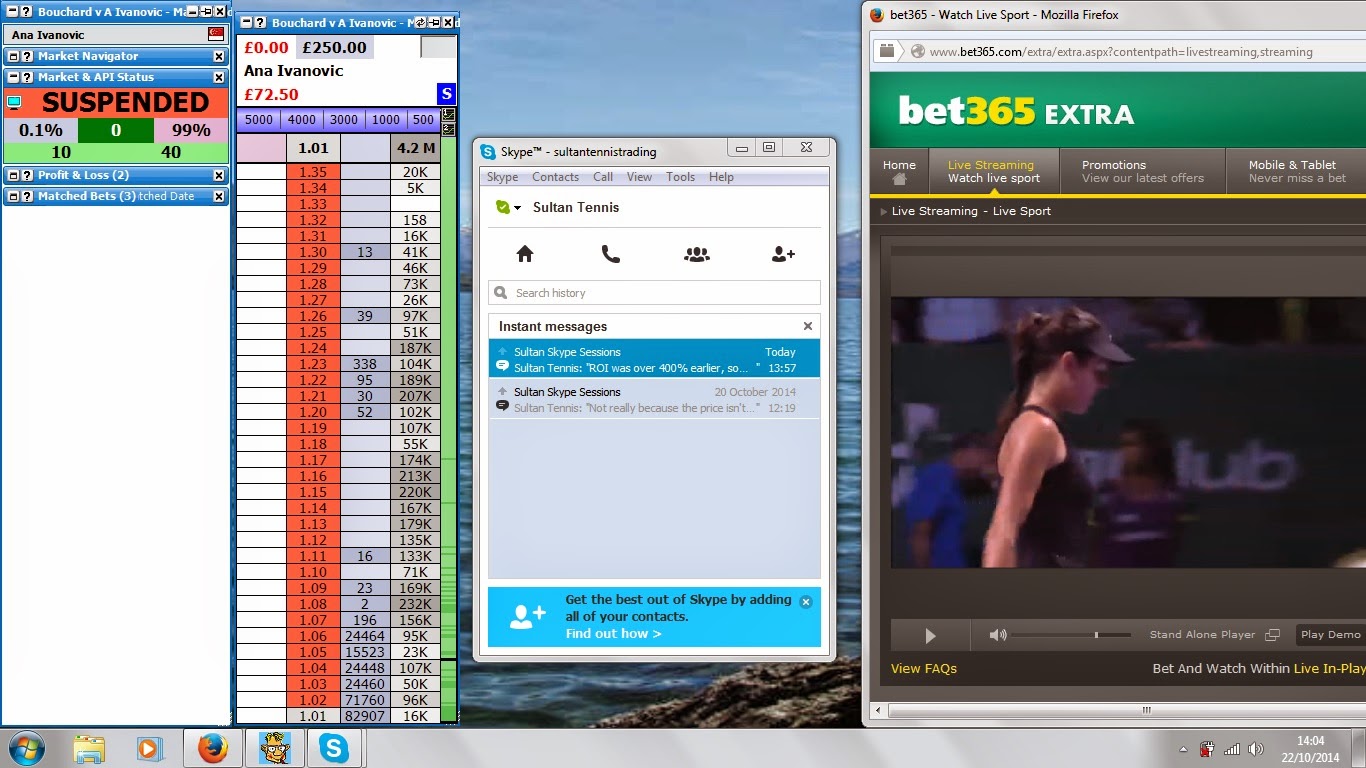The width and height of the screenshot is (1366, 768).
Task: Click the system tray volume icon
Action: pyautogui.click(x=1256, y=749)
